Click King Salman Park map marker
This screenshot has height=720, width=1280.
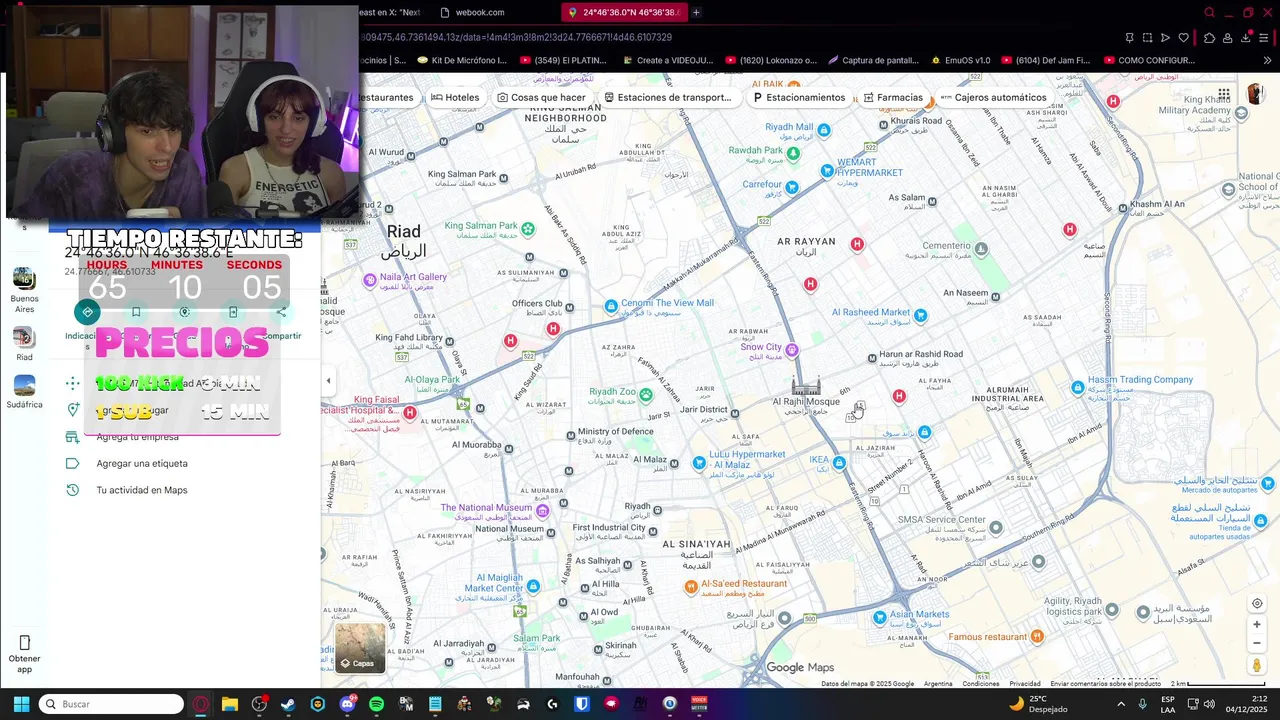click(527, 229)
